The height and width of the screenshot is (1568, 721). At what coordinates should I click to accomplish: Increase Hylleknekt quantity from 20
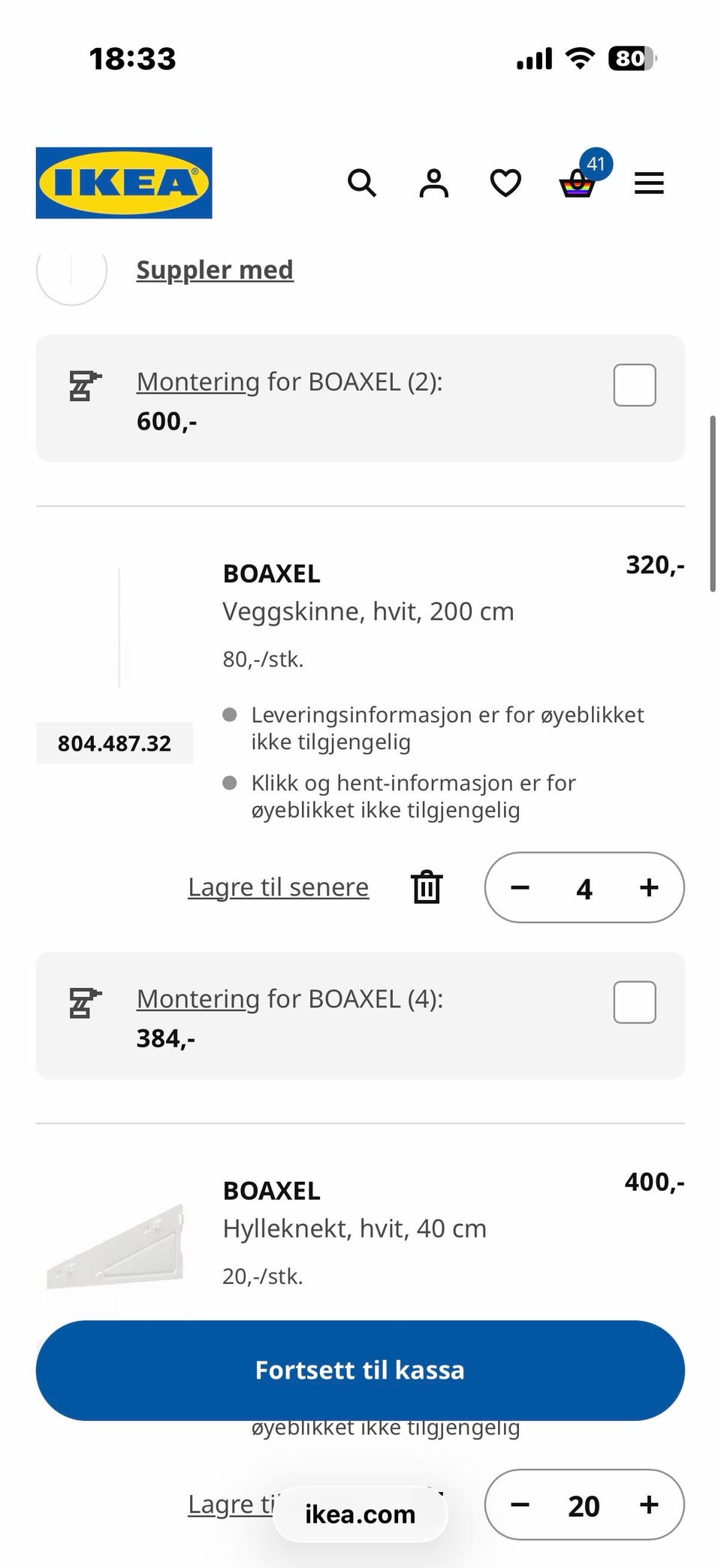tap(649, 1505)
